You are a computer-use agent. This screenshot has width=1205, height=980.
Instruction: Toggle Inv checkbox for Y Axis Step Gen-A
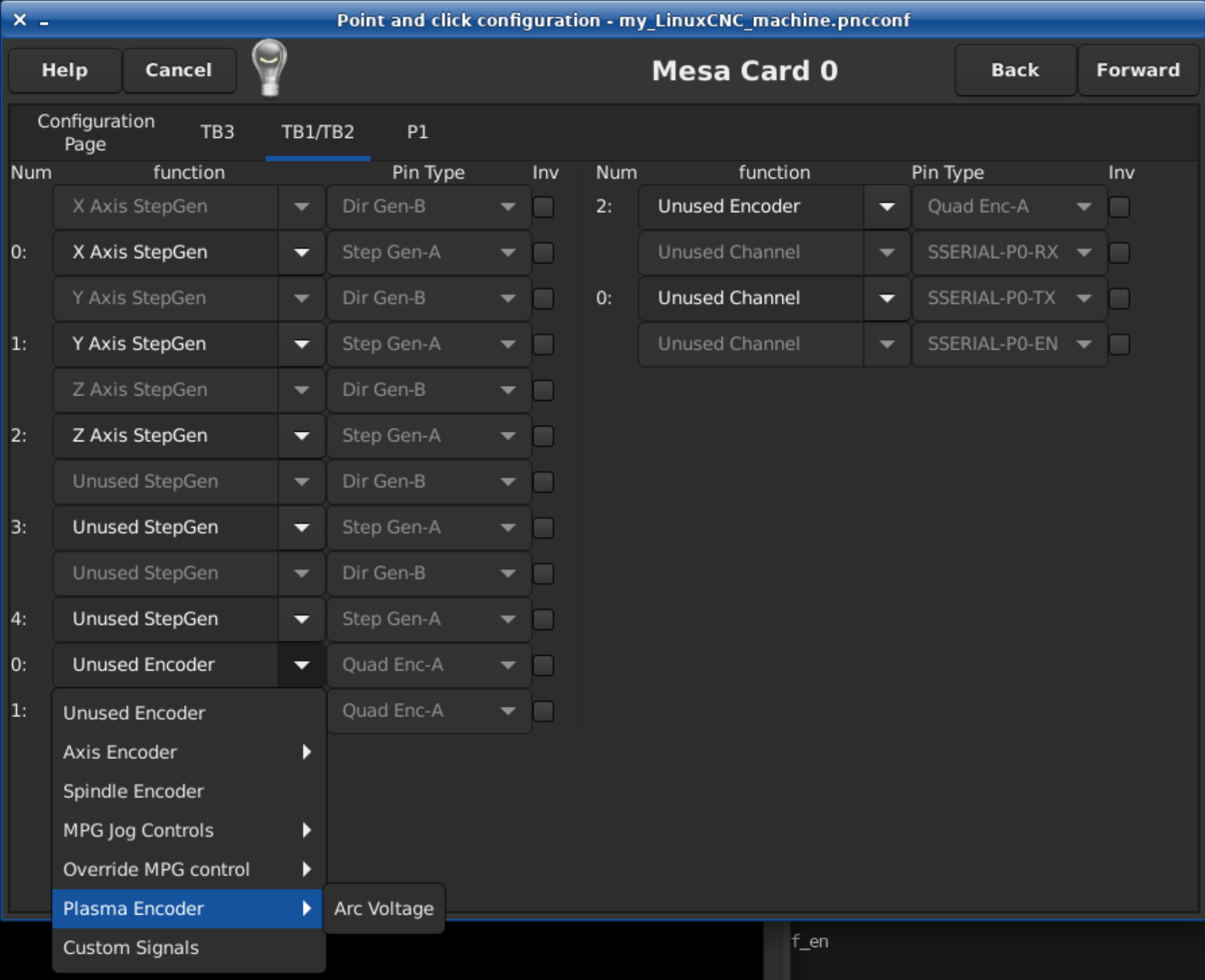(x=544, y=344)
